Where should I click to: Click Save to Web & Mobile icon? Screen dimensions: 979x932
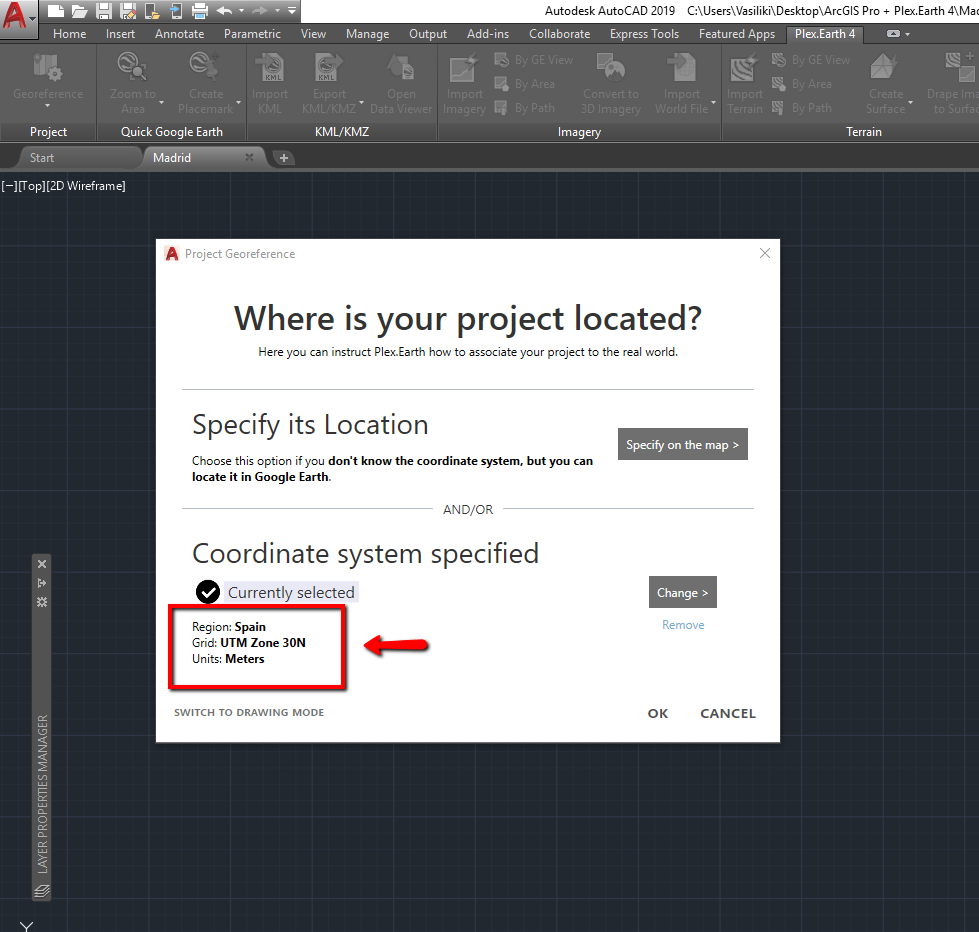[176, 11]
